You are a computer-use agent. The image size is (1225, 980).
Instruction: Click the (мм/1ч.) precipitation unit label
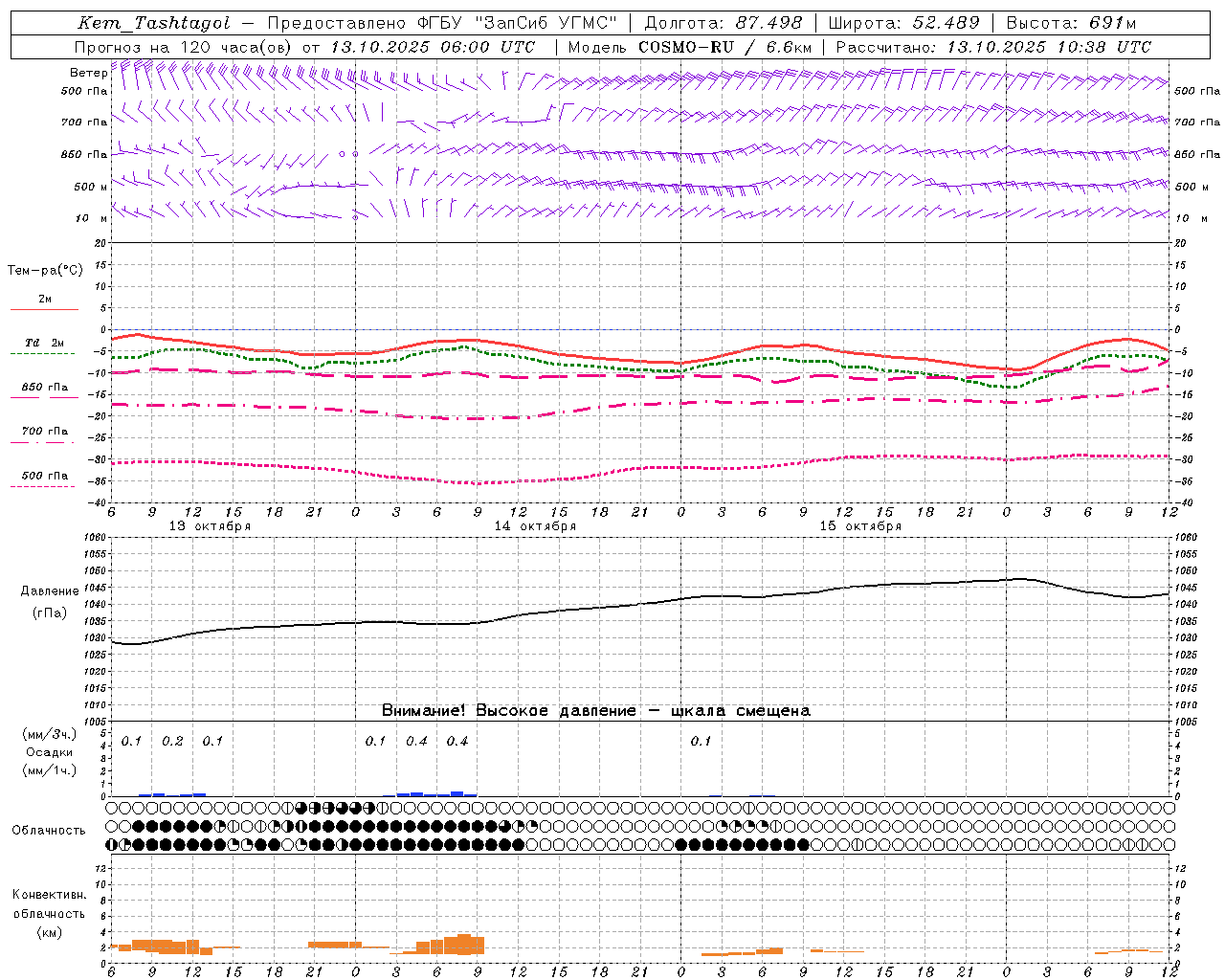click(50, 771)
